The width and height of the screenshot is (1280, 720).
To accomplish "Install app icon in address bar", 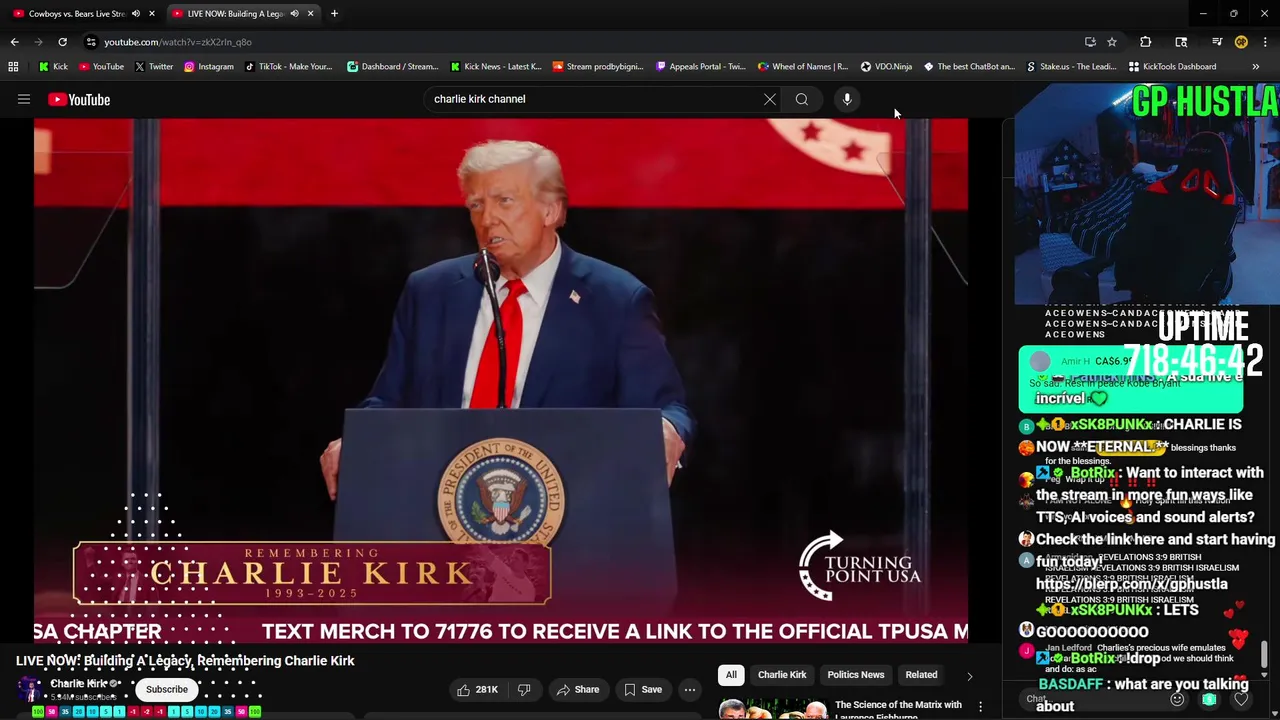I will 1090,42.
